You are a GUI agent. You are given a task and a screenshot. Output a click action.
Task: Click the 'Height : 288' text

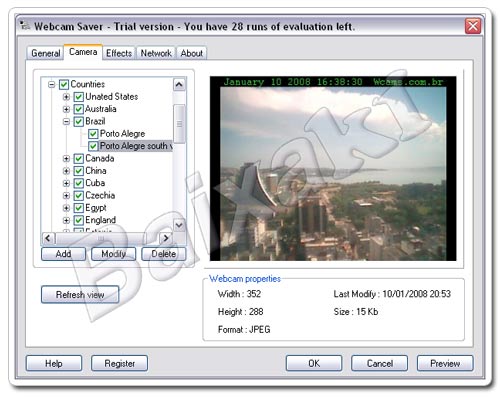240,312
